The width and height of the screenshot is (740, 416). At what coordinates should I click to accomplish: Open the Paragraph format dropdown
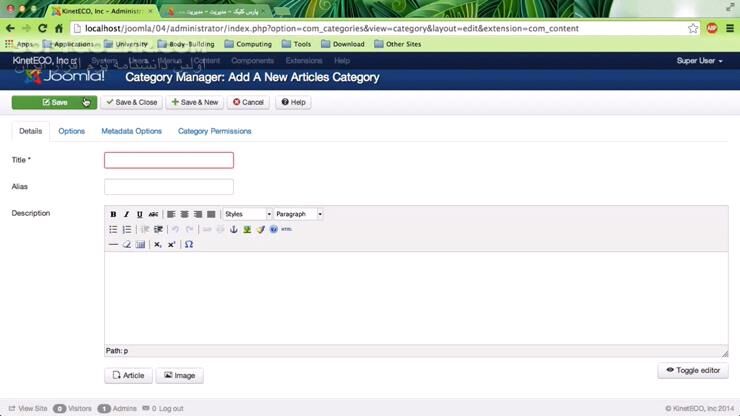coord(298,214)
